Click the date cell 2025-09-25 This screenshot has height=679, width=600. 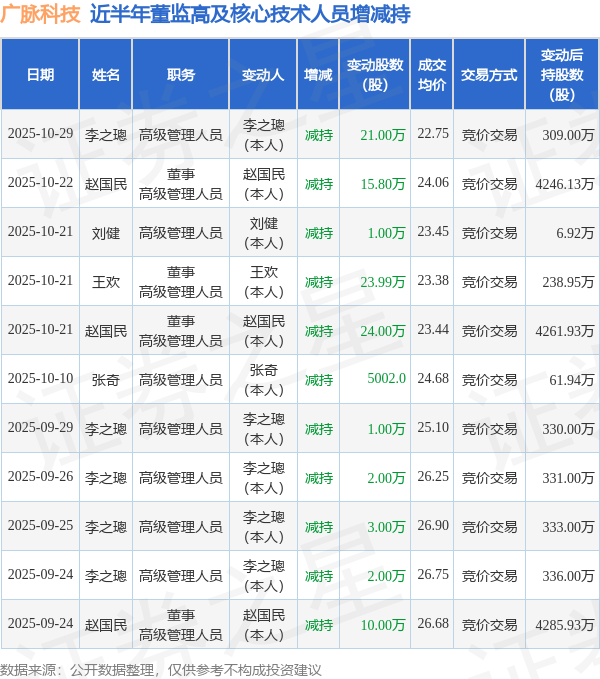pos(40,525)
